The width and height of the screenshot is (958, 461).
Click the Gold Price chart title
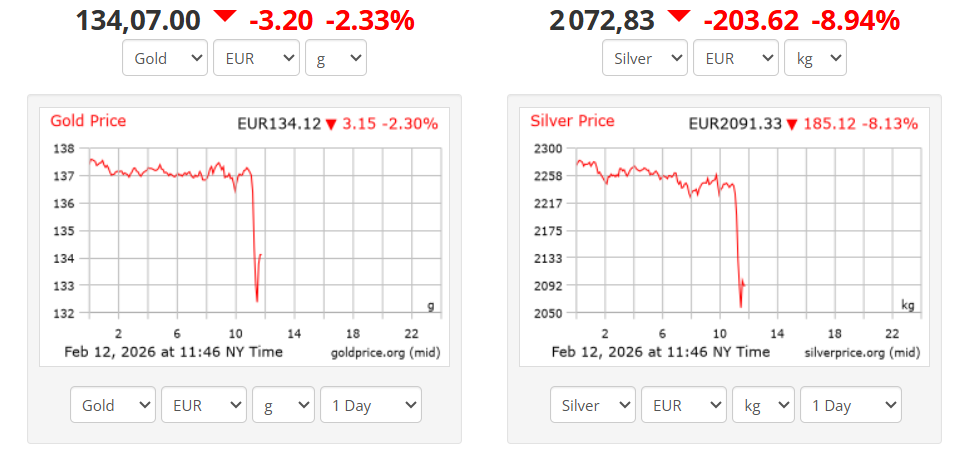(x=88, y=121)
